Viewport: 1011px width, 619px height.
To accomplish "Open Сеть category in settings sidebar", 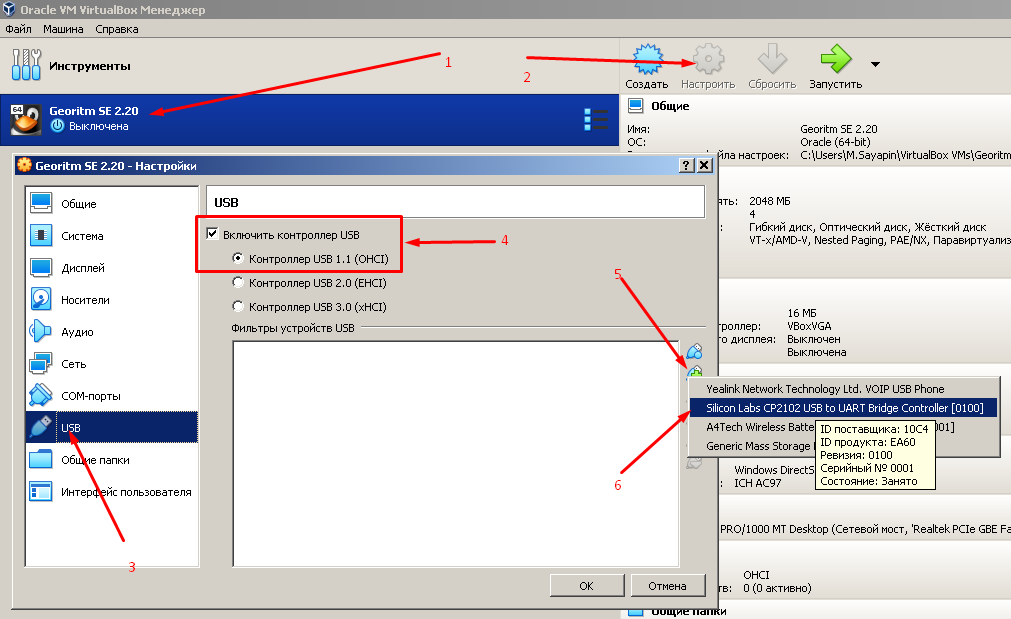I will (112, 364).
